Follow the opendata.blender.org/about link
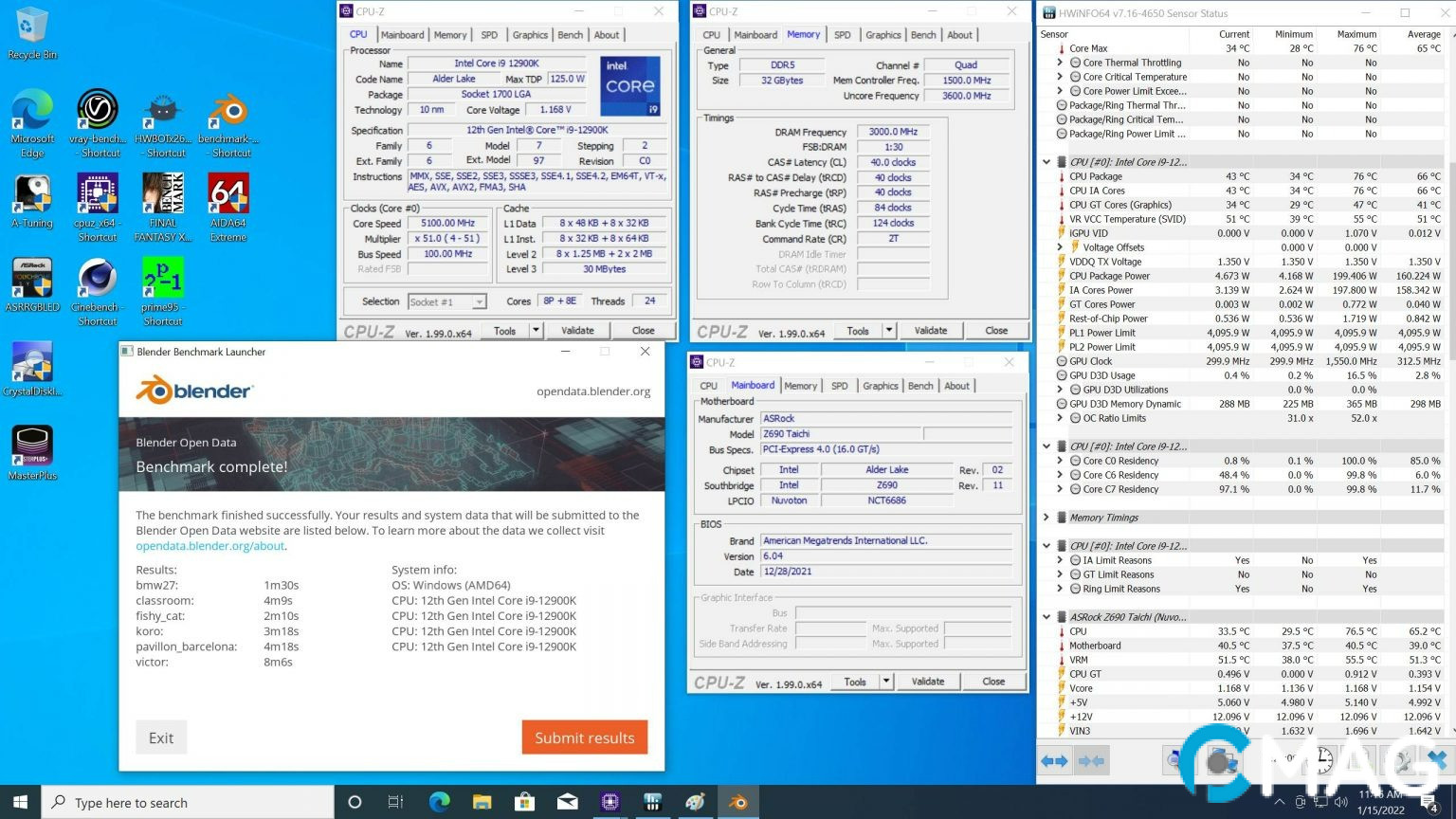1456x819 pixels. coord(209,546)
